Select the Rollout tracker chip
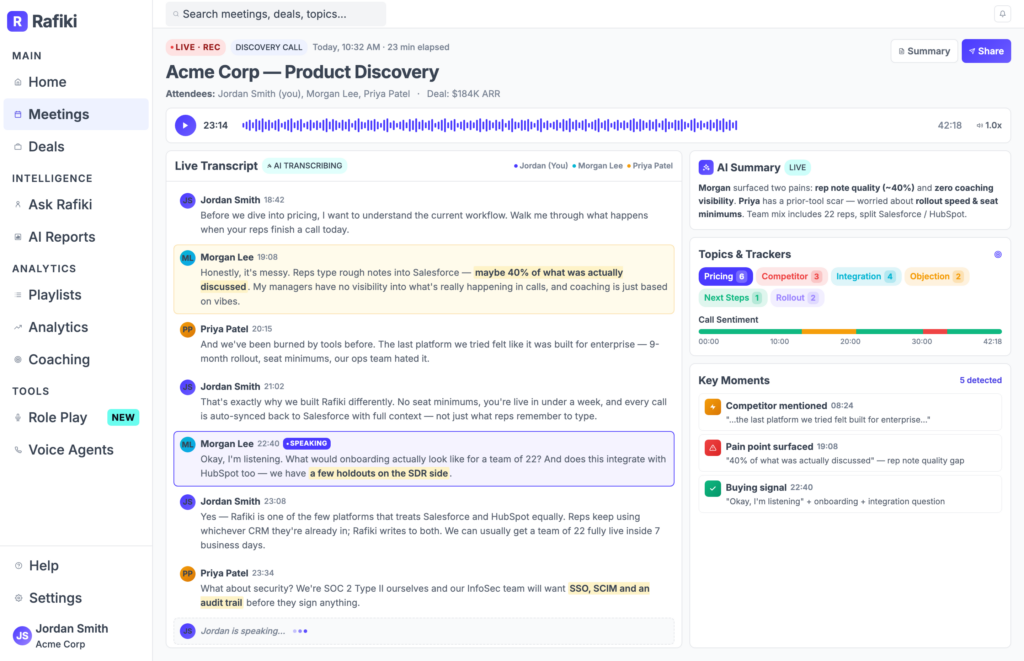The width and height of the screenshot is (1024, 661). [797, 298]
